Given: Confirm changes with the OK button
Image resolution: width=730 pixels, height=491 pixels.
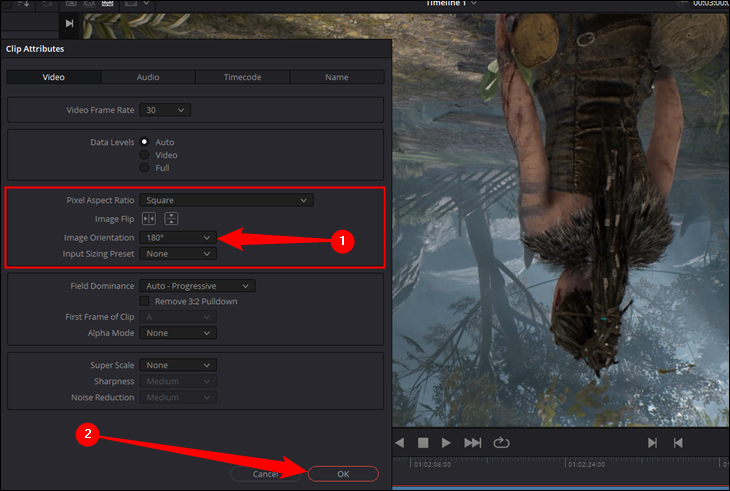Looking at the screenshot, I should pyautogui.click(x=343, y=474).
